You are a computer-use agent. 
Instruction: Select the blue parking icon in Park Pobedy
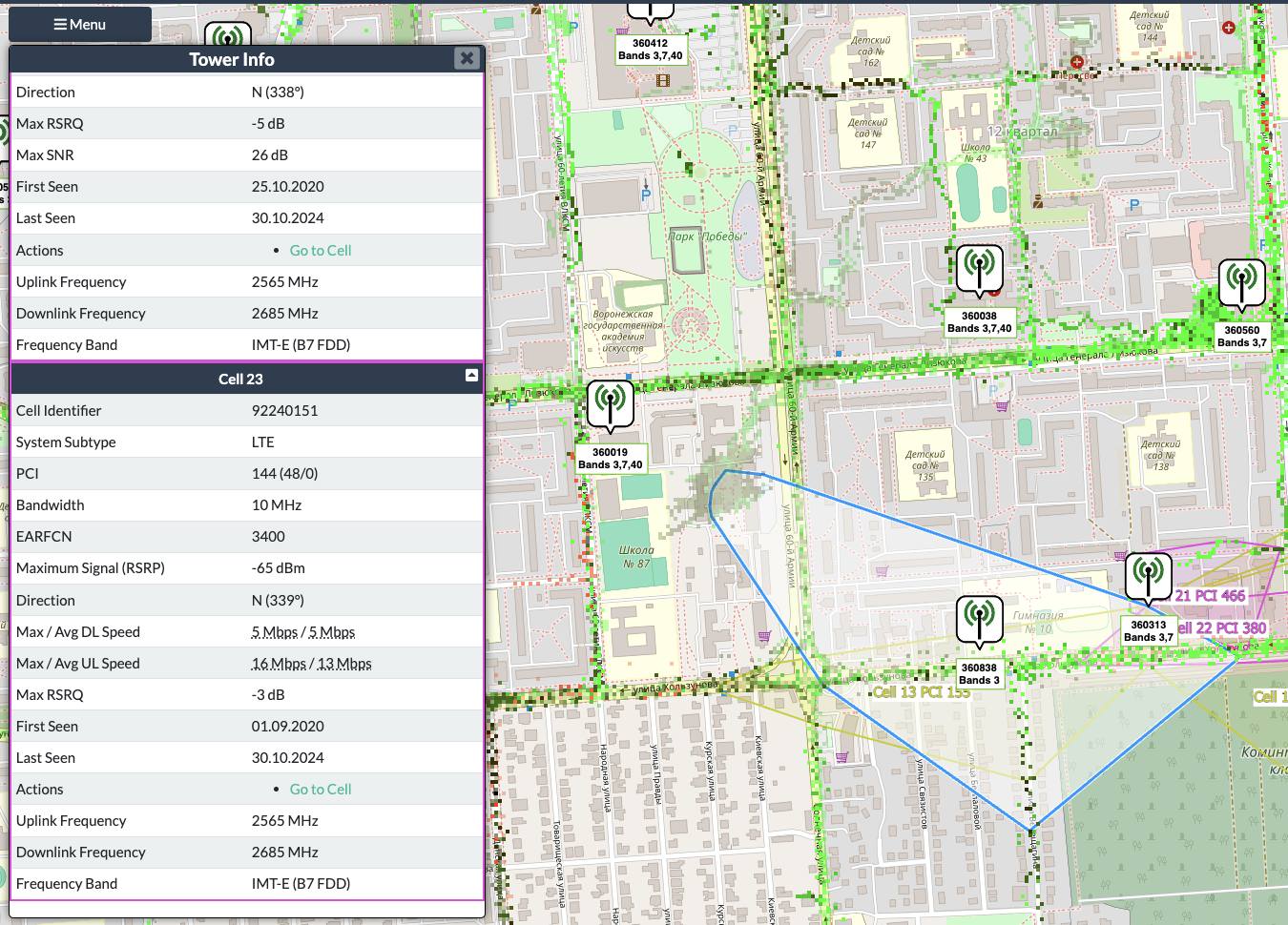point(646,193)
